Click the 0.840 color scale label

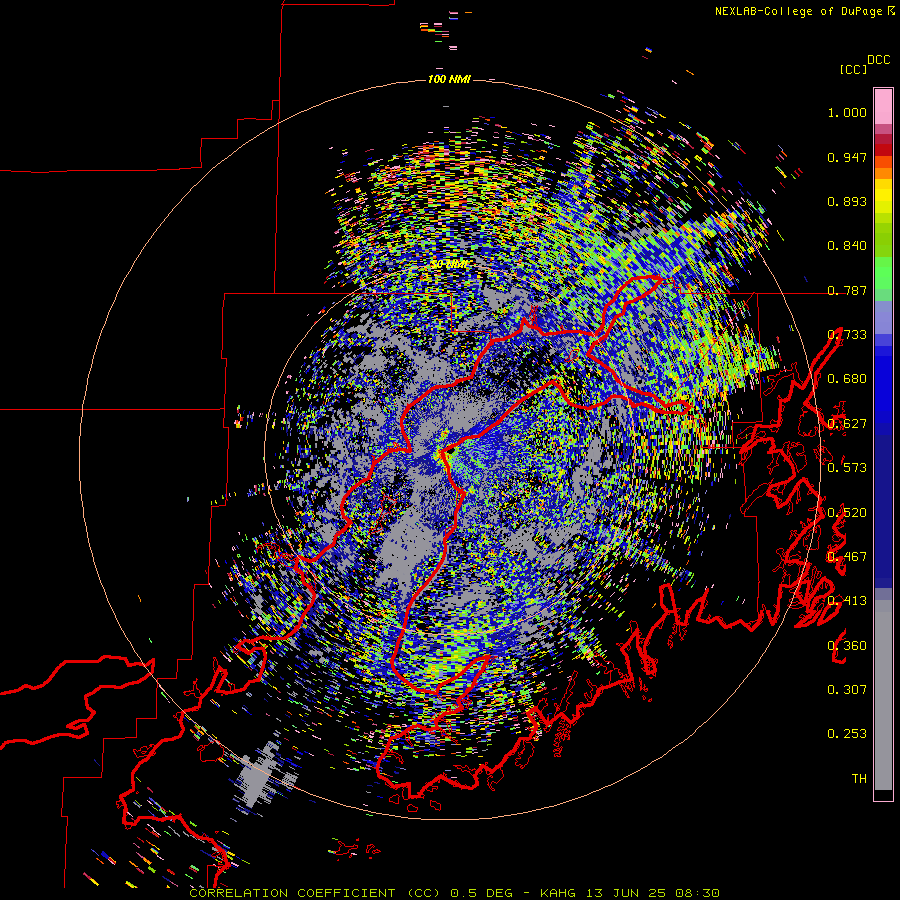[x=847, y=246]
